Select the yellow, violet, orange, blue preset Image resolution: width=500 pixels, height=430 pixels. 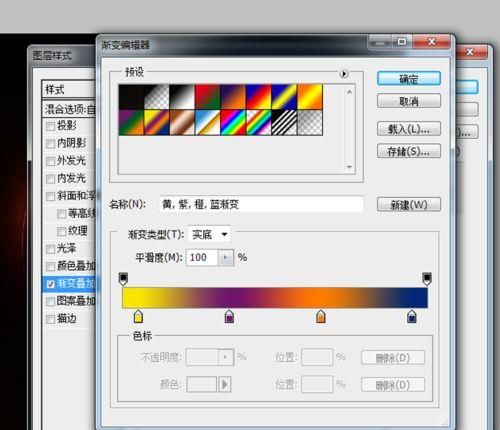pyautogui.click(x=157, y=122)
